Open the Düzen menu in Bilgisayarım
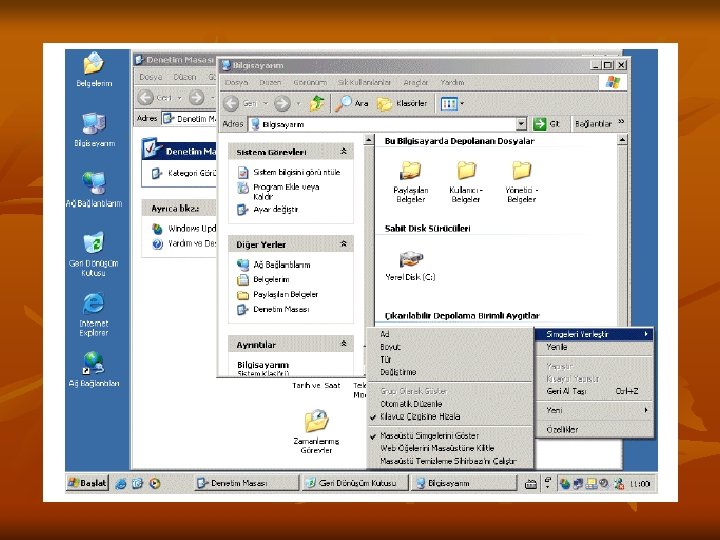 270,82
